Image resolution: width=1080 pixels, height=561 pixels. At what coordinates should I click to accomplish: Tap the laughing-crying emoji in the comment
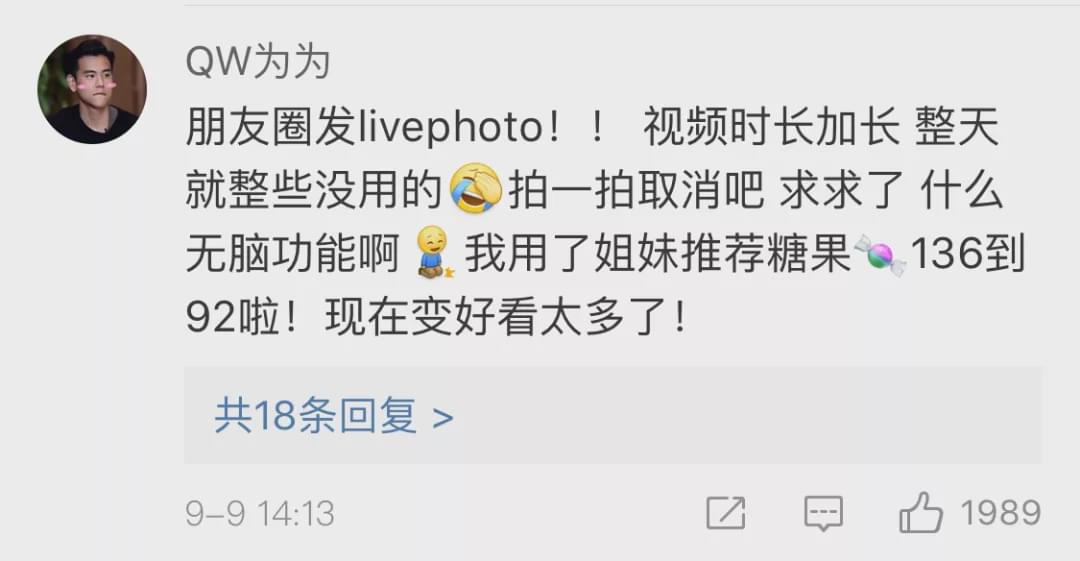tap(476, 187)
